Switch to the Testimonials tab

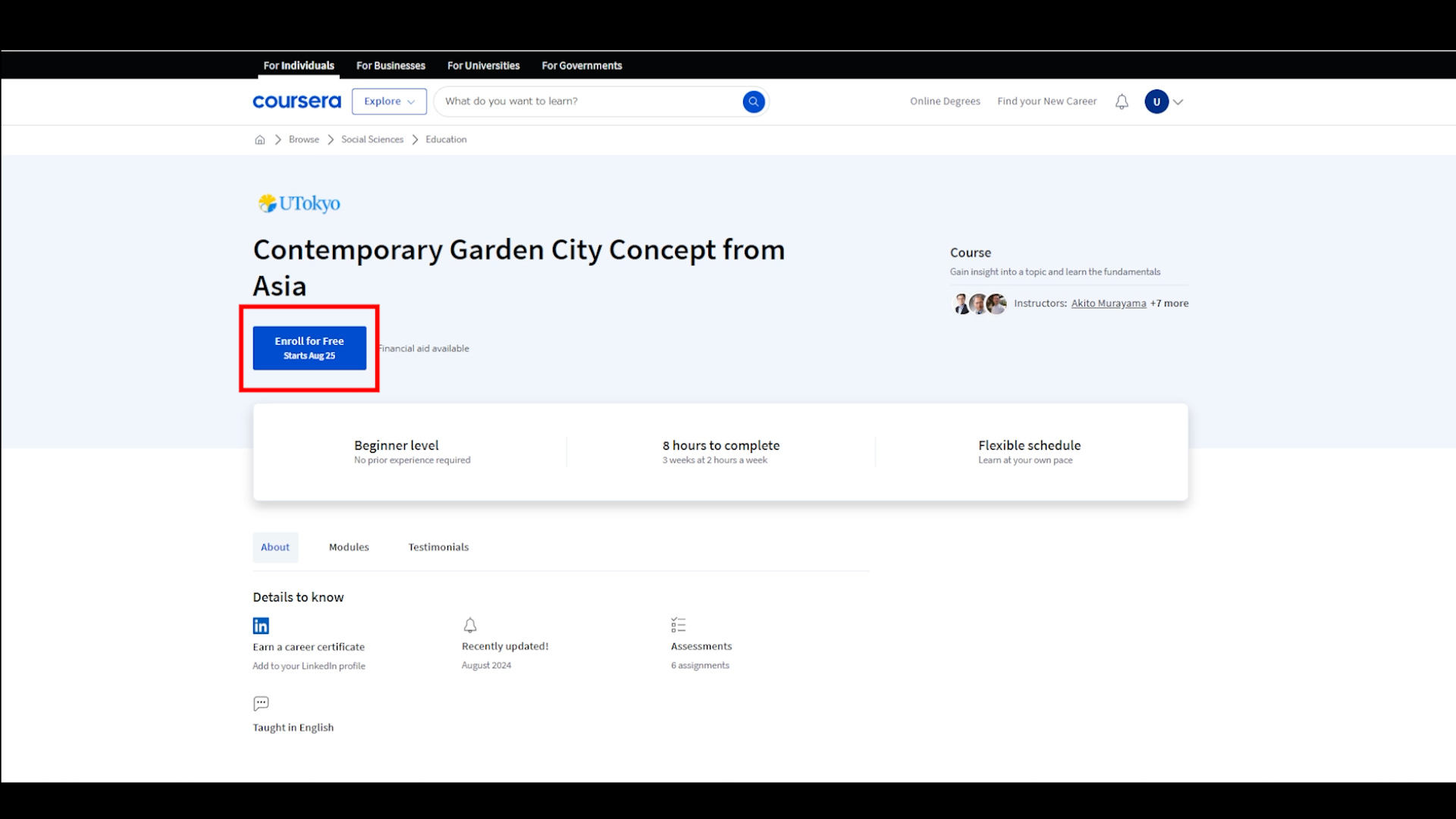pyautogui.click(x=438, y=547)
